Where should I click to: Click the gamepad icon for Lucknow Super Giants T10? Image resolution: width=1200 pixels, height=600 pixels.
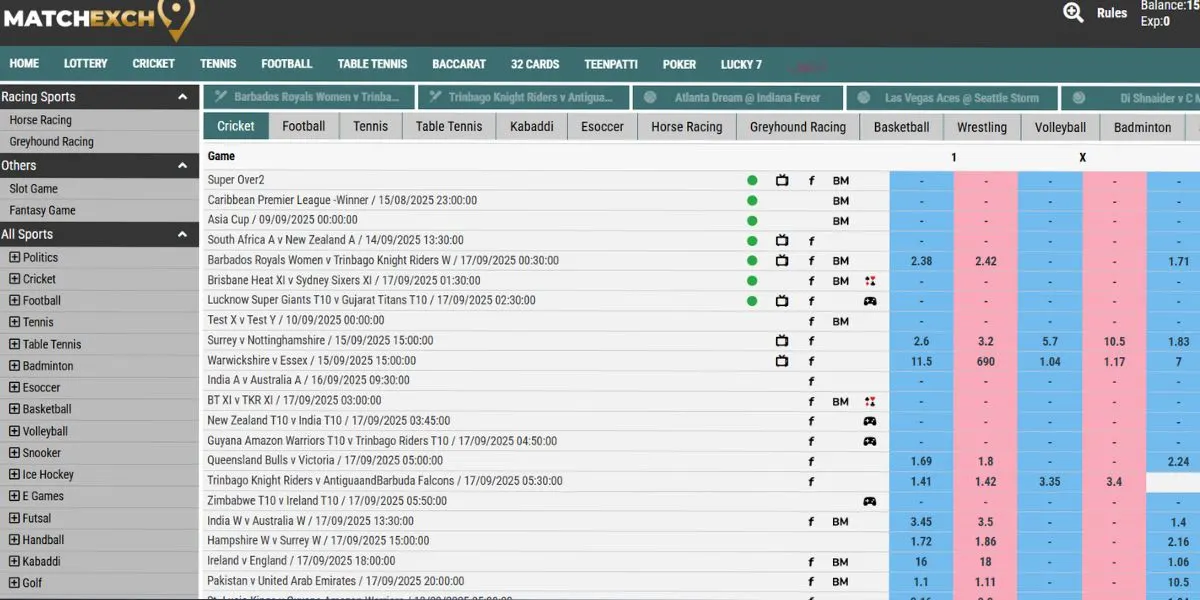[x=870, y=301]
